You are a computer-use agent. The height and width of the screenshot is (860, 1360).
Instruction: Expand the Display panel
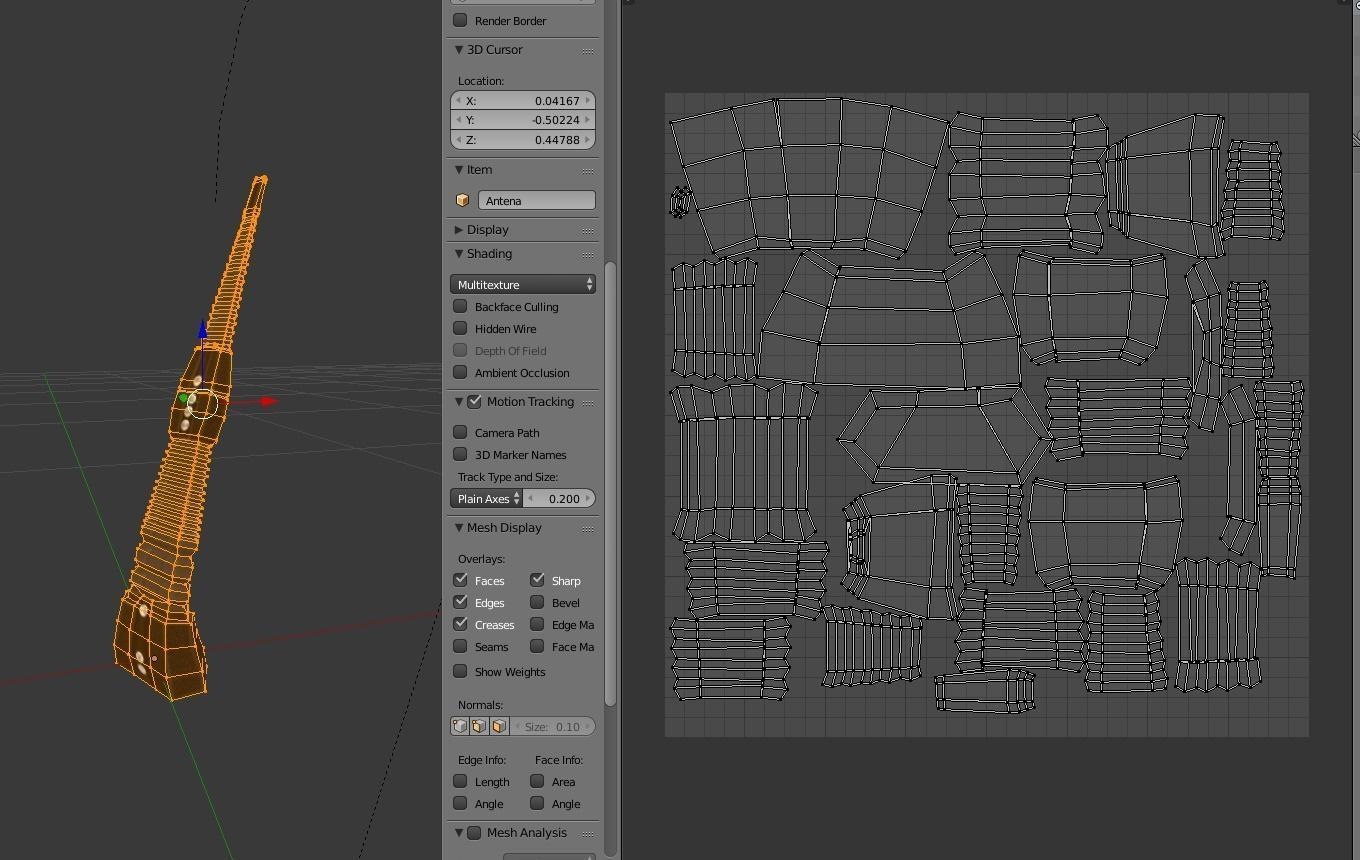point(459,230)
